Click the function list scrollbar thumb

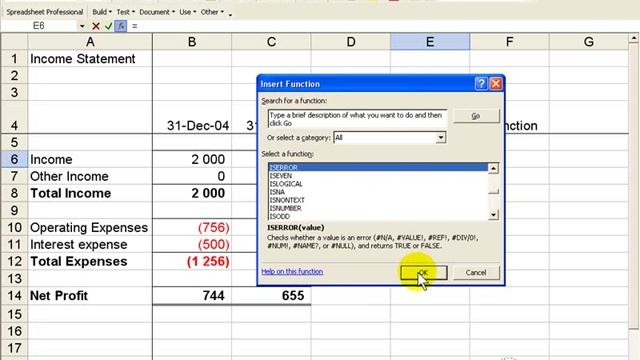pos(493,190)
